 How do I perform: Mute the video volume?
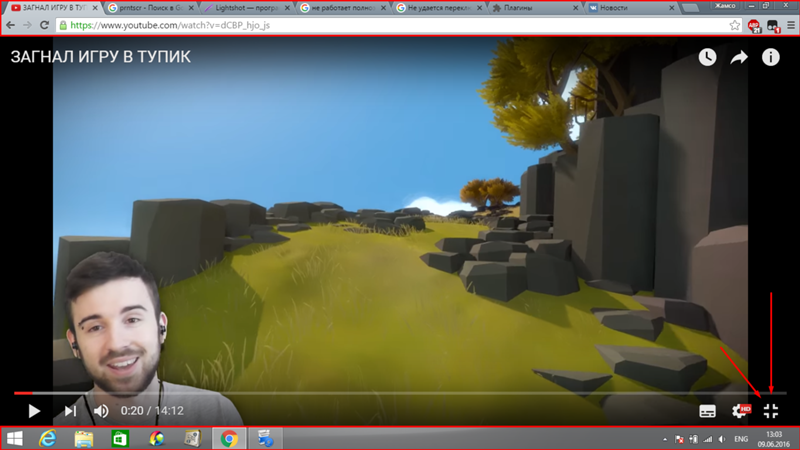click(101, 411)
